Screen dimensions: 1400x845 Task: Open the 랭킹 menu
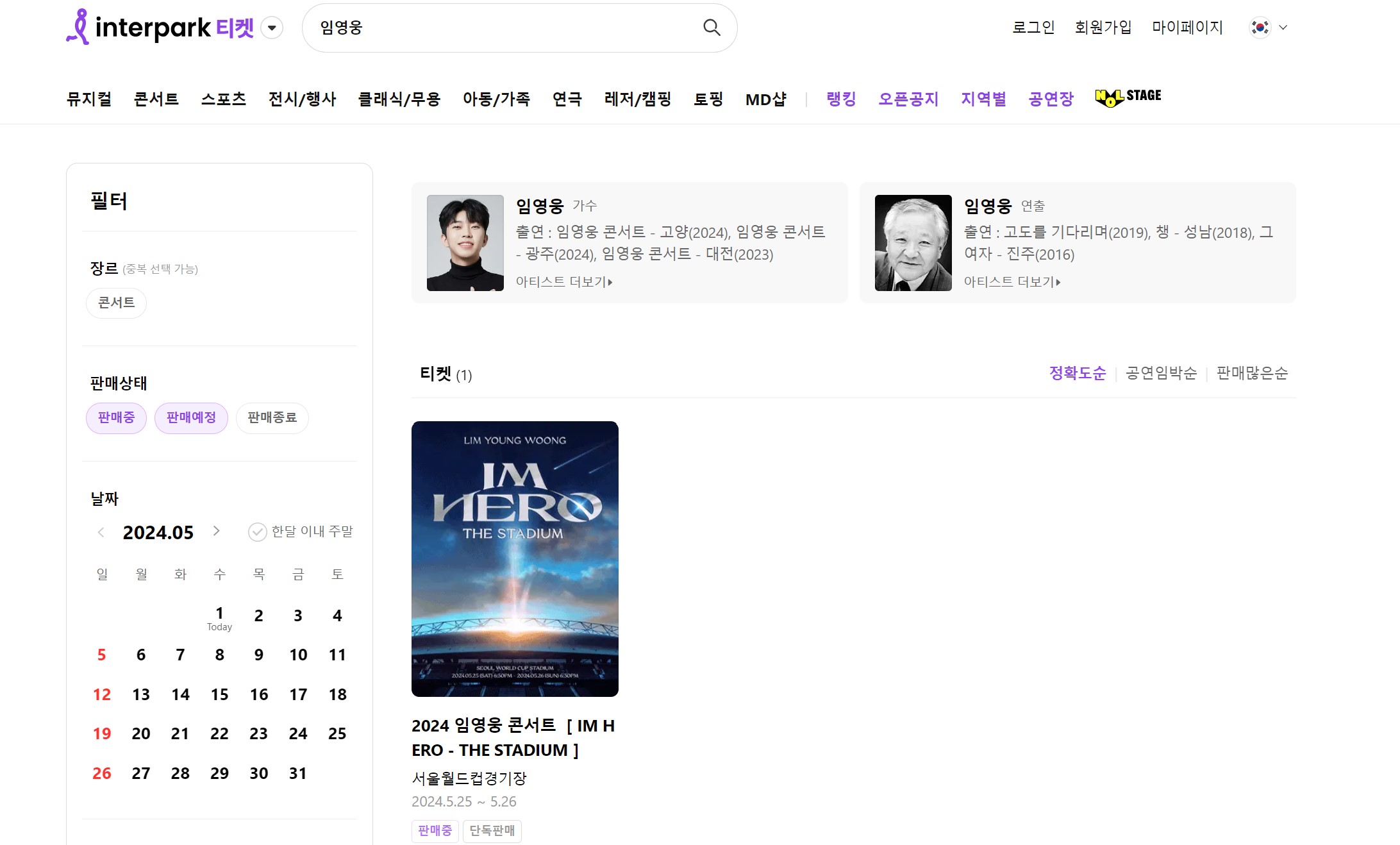tap(841, 99)
